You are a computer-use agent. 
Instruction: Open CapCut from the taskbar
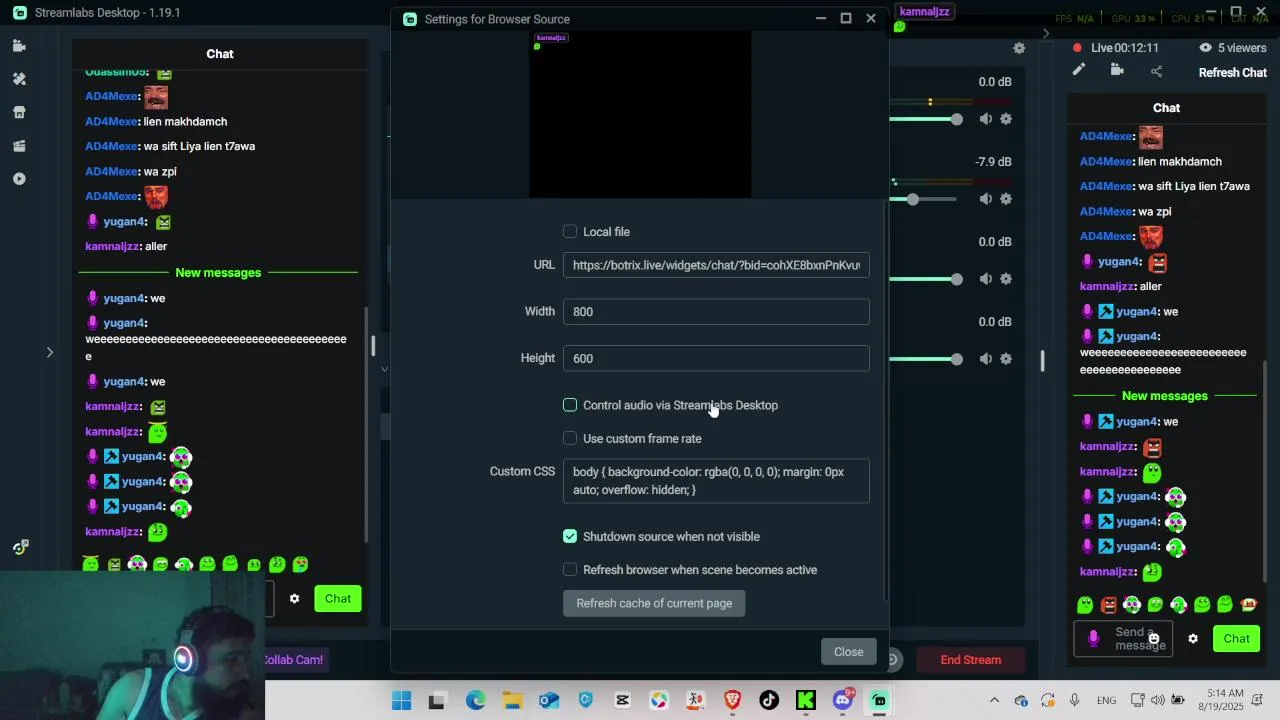click(x=622, y=701)
